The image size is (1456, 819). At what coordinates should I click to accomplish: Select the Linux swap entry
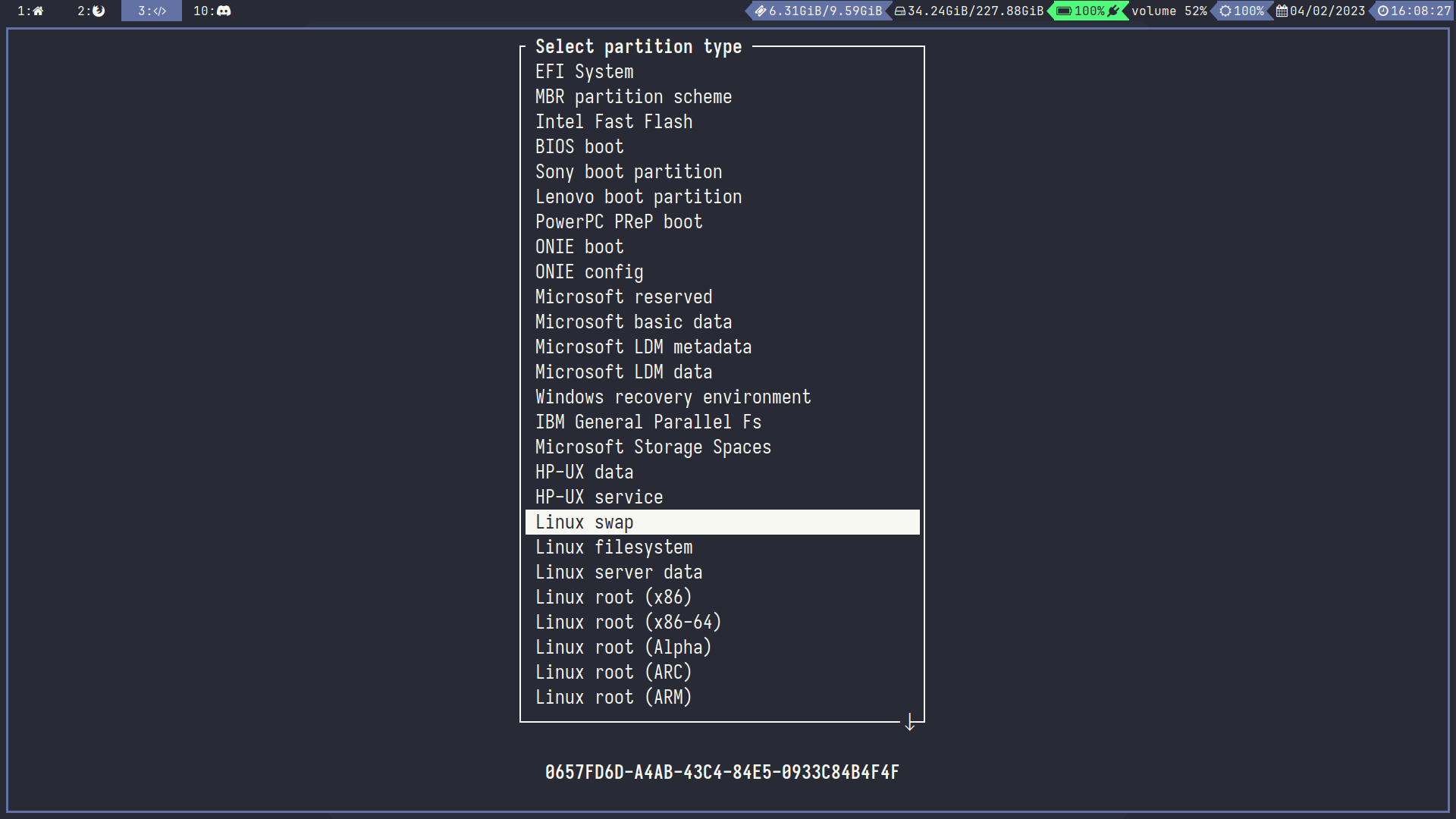584,522
